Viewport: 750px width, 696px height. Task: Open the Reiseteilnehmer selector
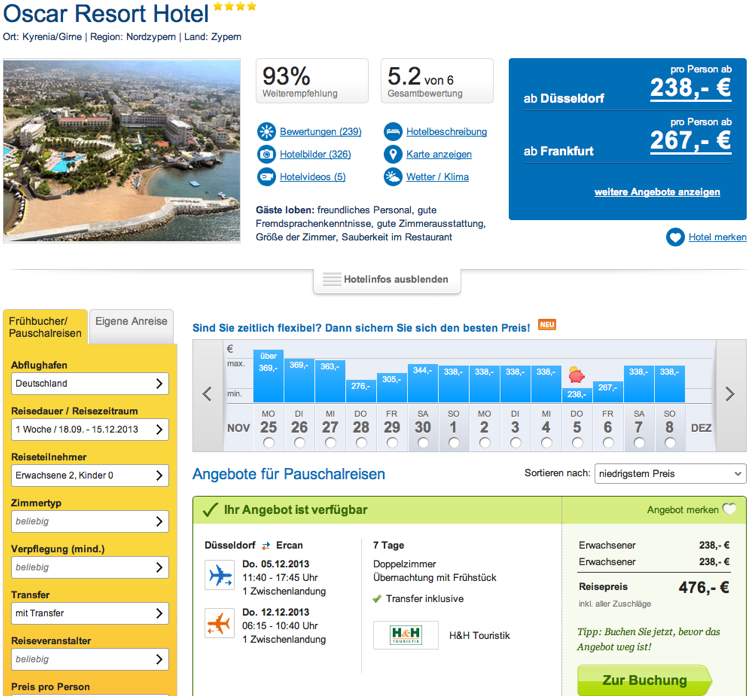(90, 475)
